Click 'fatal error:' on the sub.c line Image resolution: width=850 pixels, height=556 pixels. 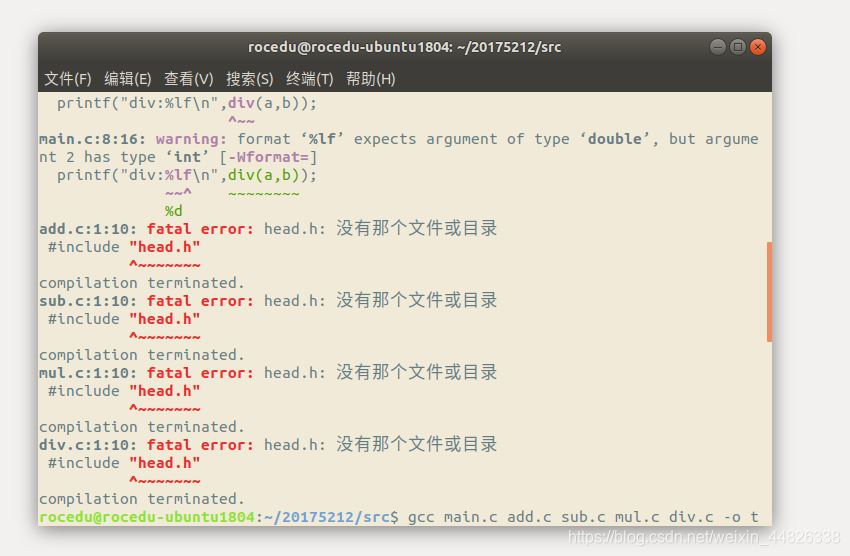(200, 301)
